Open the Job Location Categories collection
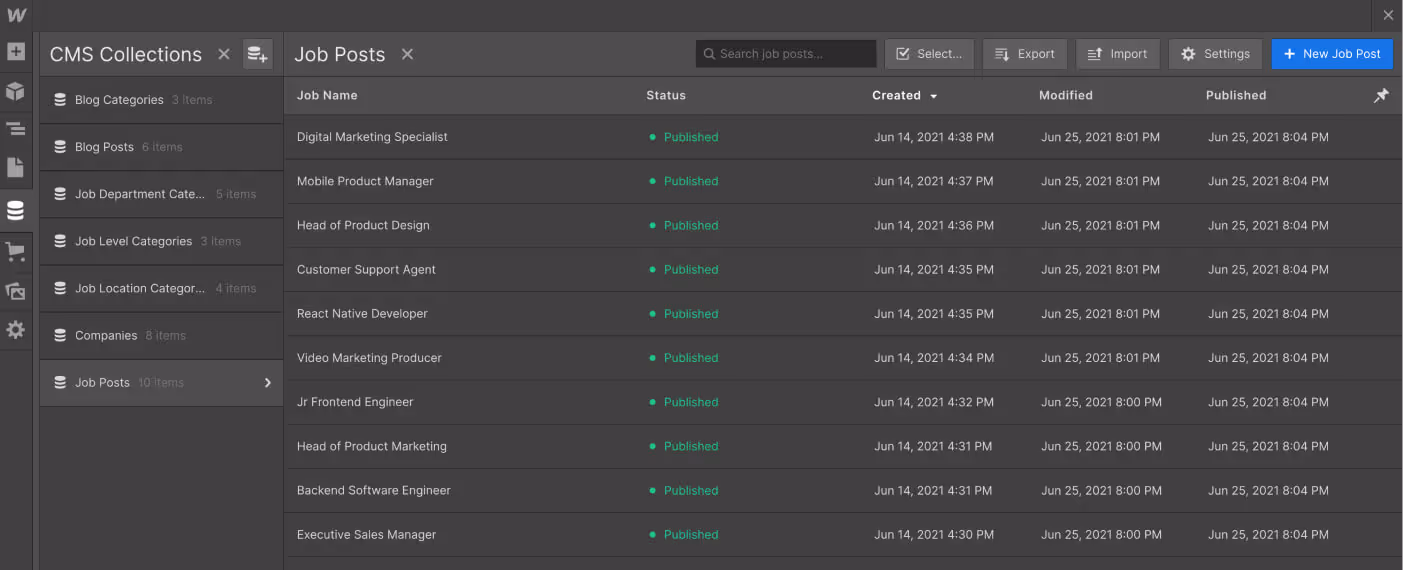The image size is (1403, 570). tap(161, 288)
